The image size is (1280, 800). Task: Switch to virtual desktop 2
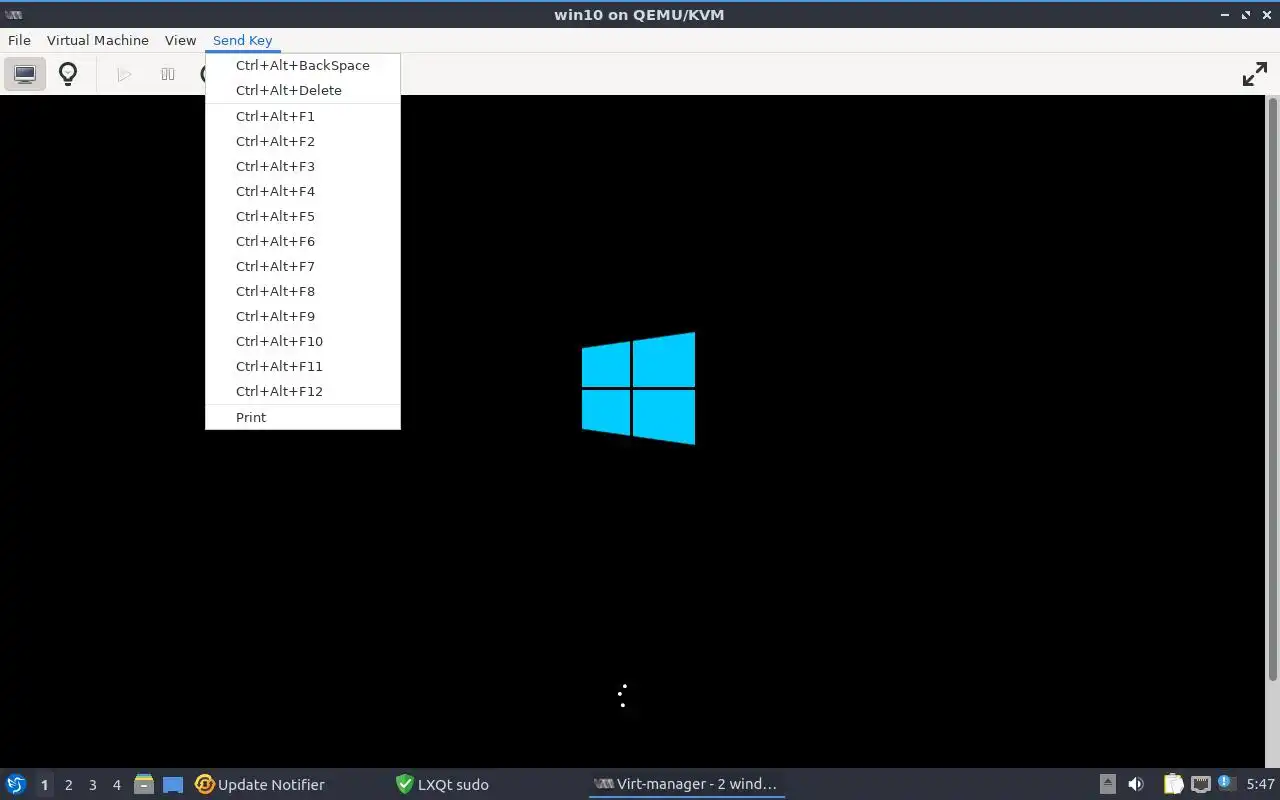(68, 785)
